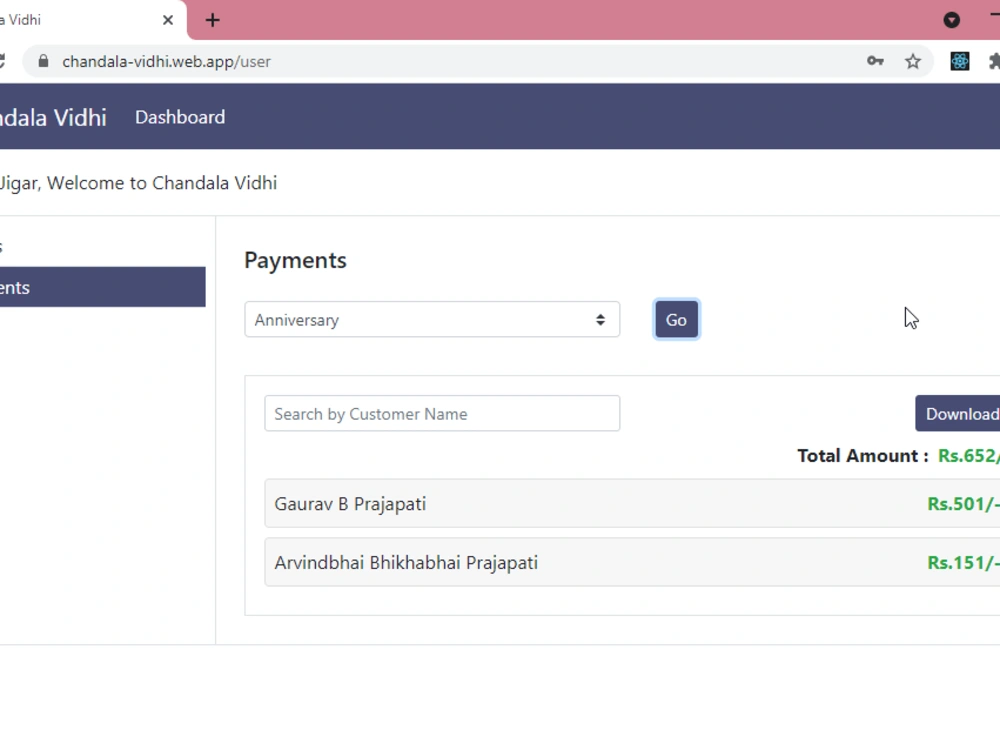Open the React Developer Tools extension icon
The height and width of the screenshot is (750, 1000).
959,61
